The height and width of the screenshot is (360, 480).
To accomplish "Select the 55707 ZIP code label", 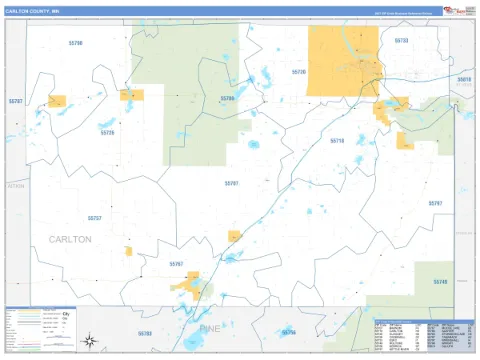I will pos(231,184).
